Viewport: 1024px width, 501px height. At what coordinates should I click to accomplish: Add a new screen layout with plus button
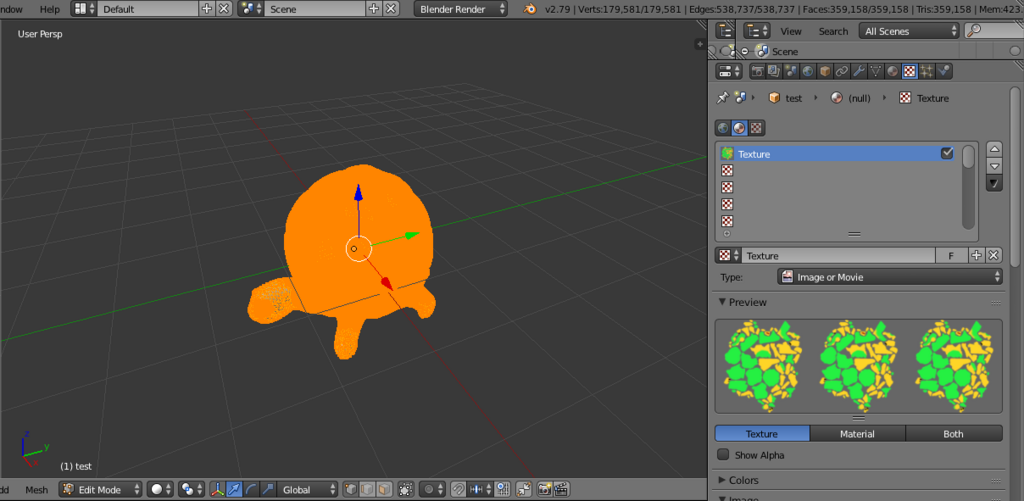[x=206, y=9]
